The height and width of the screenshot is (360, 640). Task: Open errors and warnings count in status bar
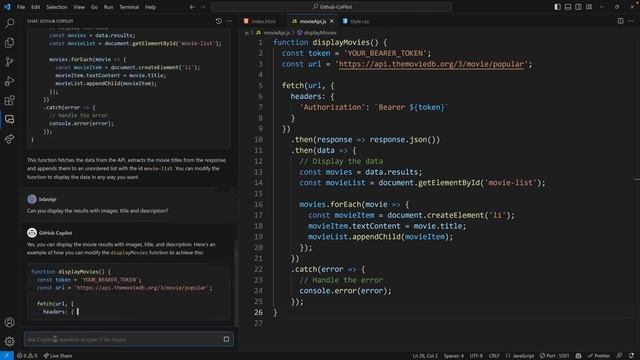pos(27,356)
